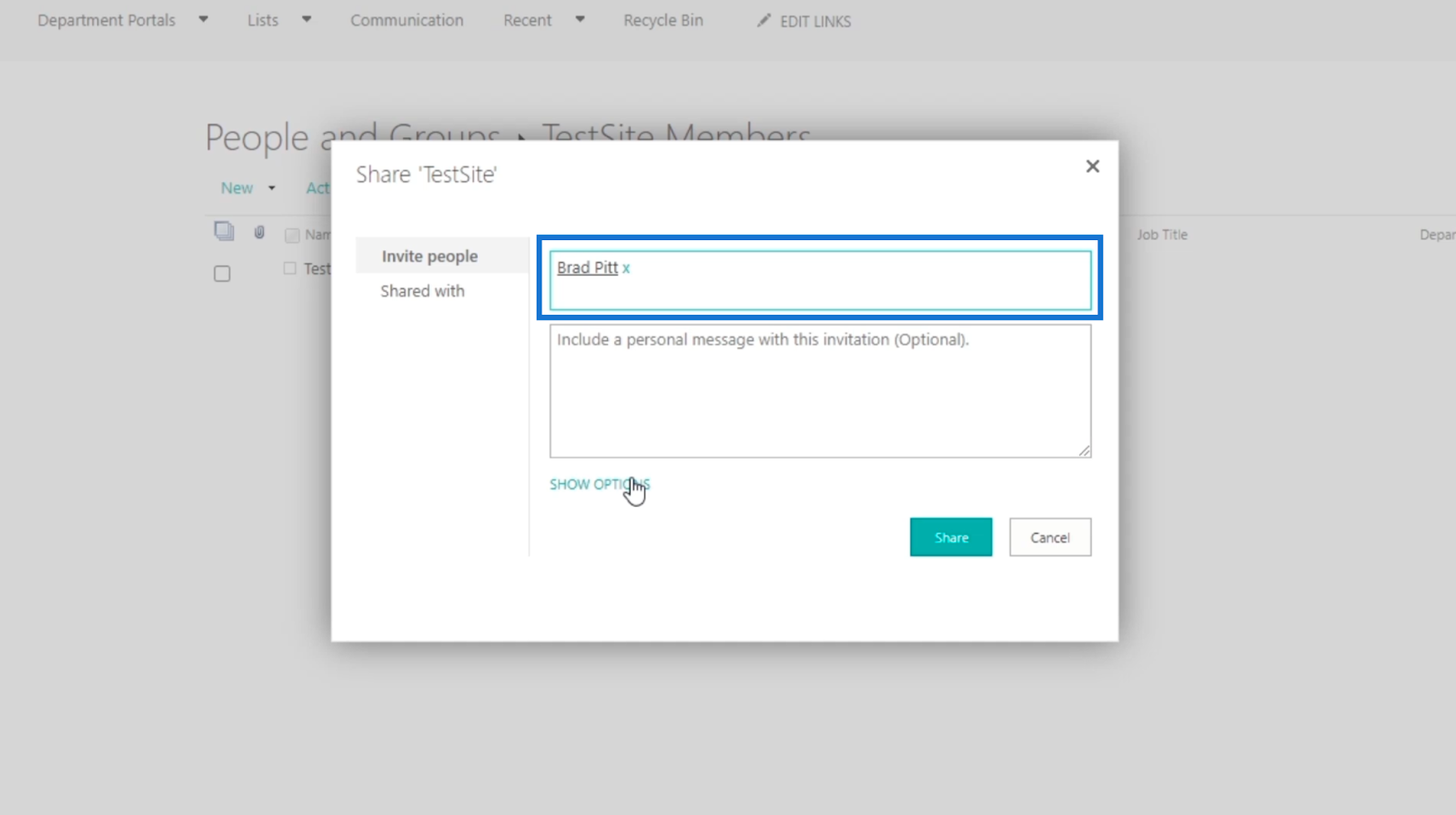Click the select-all items icon in header
This screenshot has height=815, width=1456.
[224, 231]
